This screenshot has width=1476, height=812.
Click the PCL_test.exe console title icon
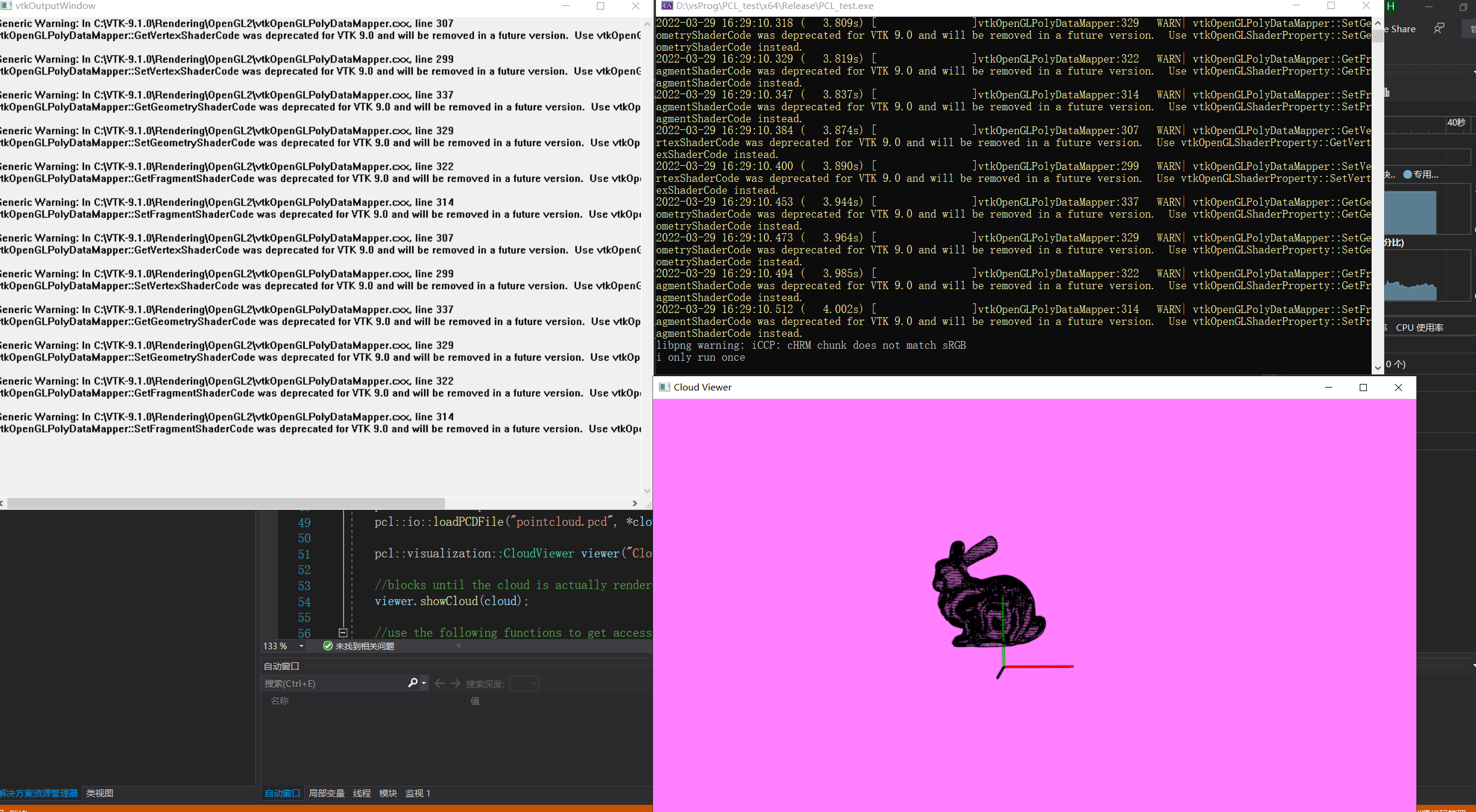coord(667,6)
